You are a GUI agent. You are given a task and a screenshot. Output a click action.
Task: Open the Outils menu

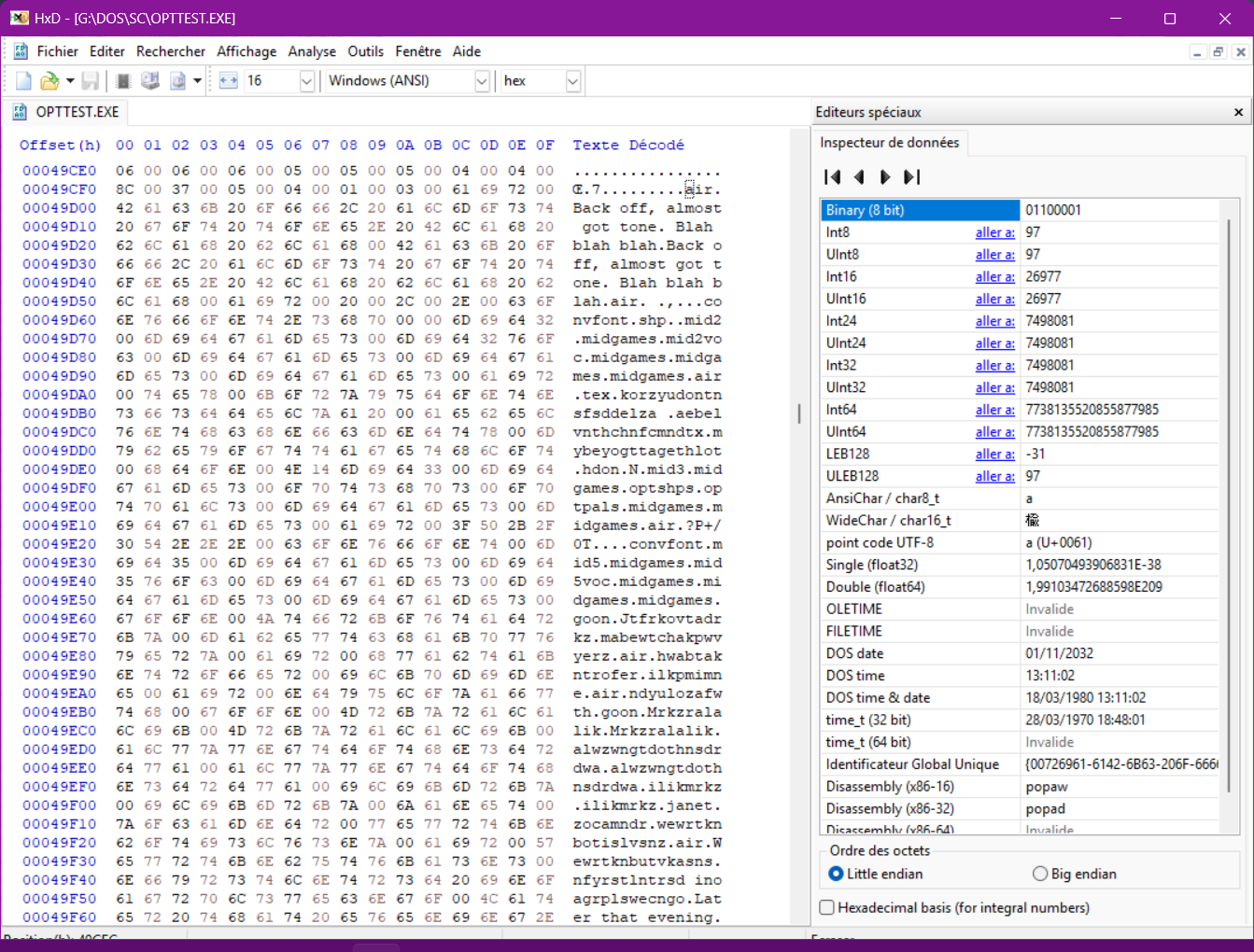click(x=366, y=51)
